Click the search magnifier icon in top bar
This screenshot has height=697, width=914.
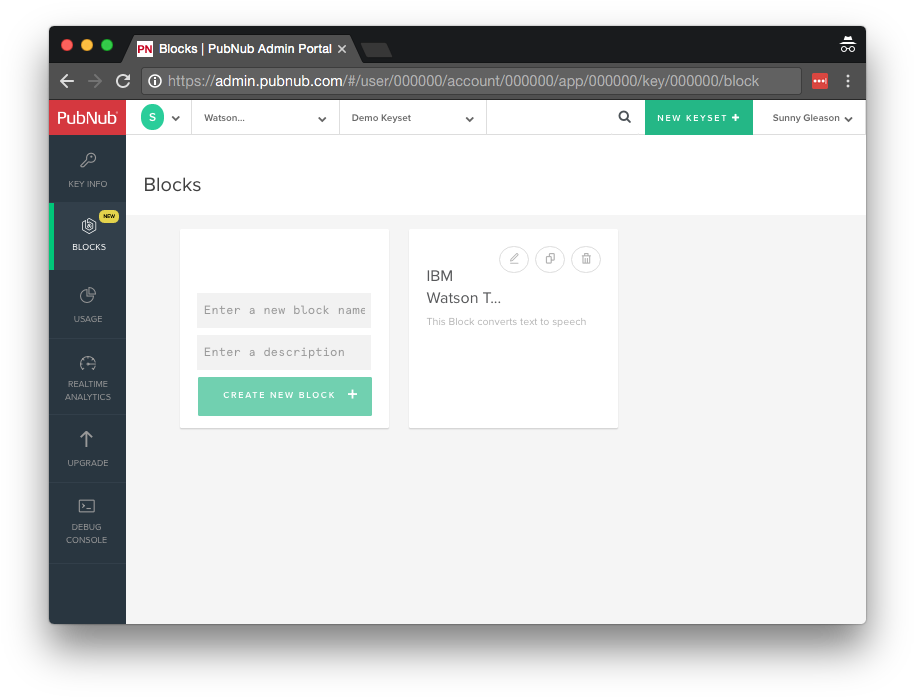click(625, 117)
